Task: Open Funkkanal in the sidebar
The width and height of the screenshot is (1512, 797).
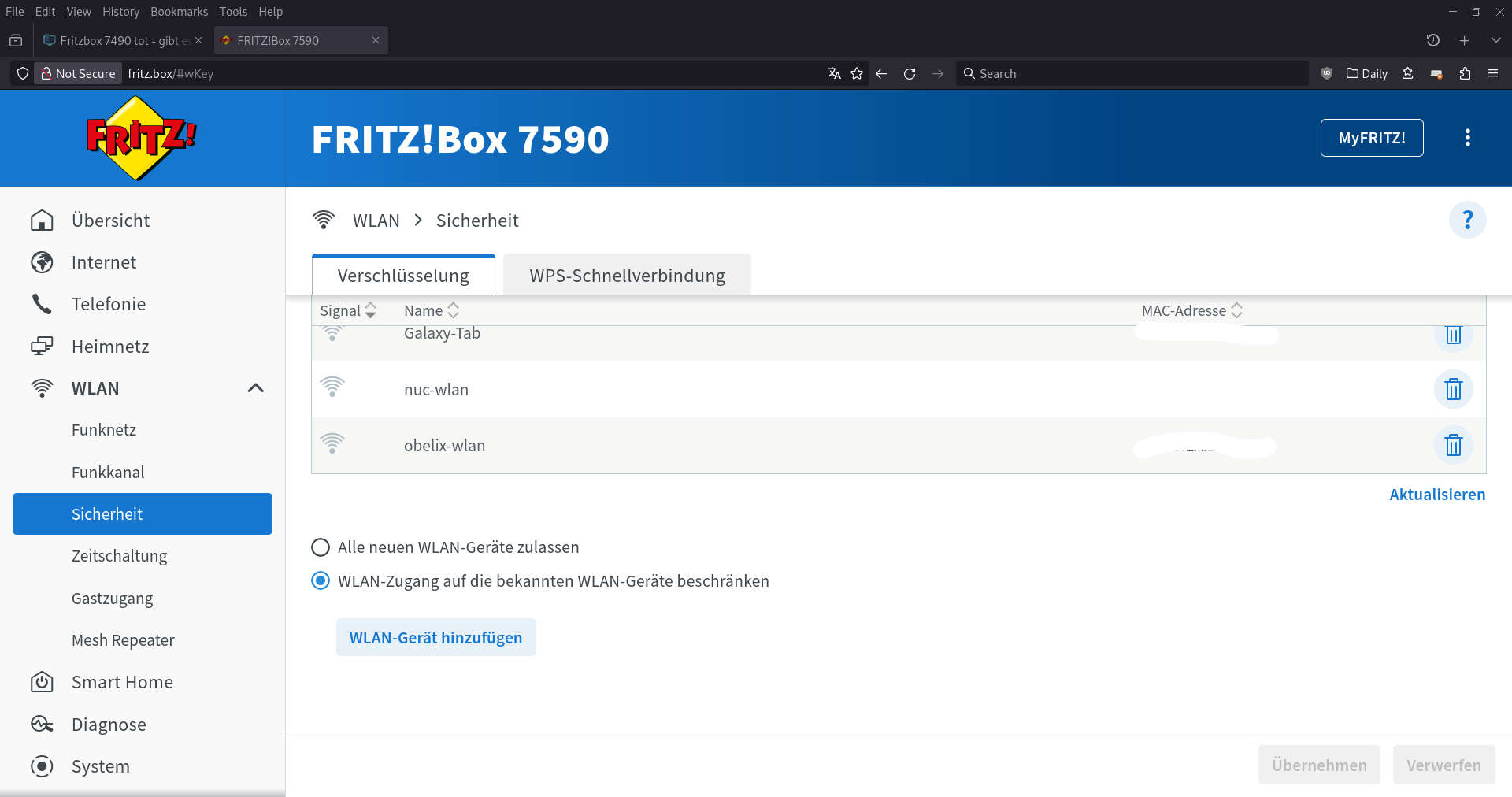Action: [108, 473]
